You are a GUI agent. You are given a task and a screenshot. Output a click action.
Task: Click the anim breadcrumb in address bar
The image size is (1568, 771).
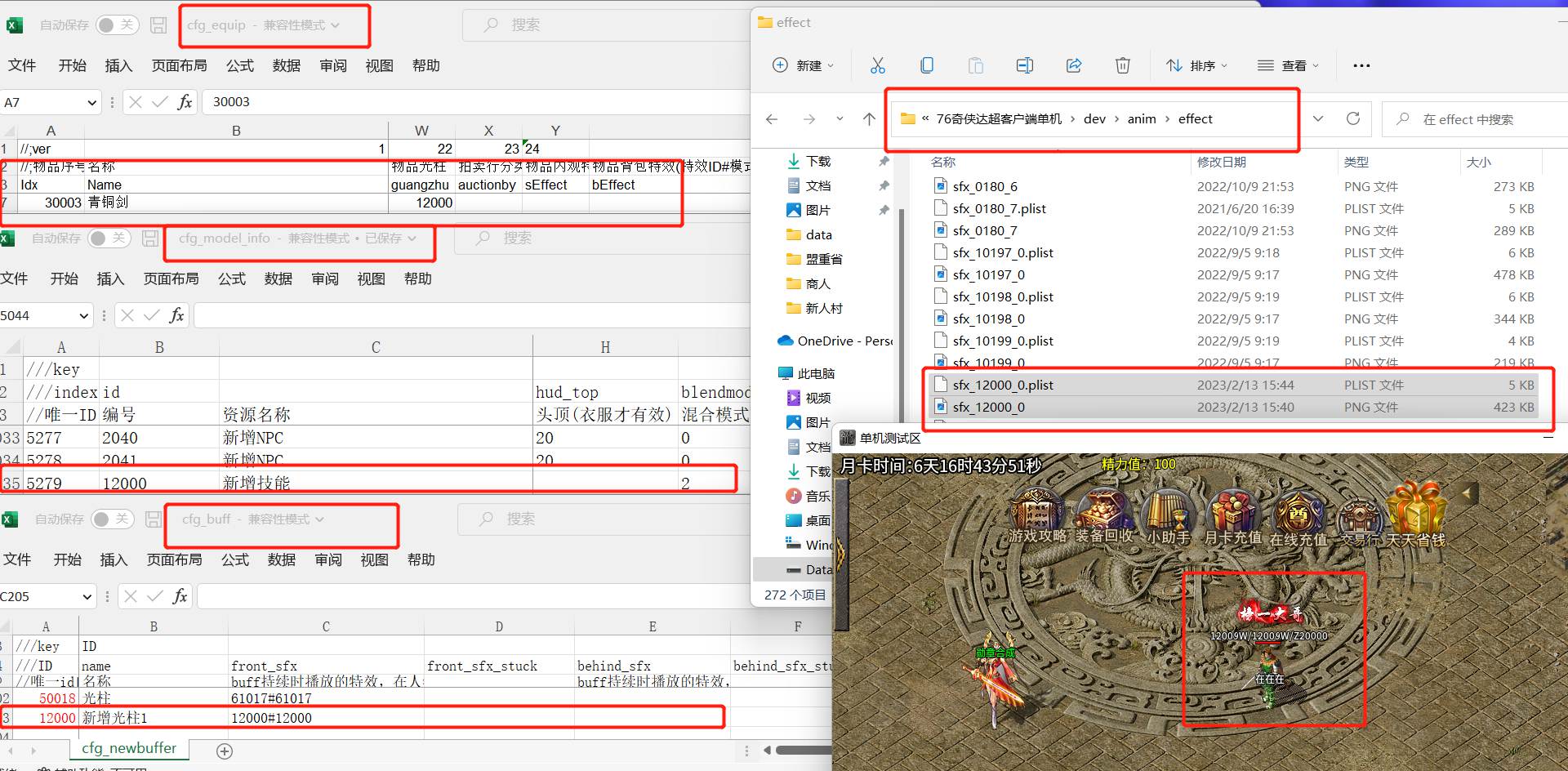pyautogui.click(x=1142, y=119)
